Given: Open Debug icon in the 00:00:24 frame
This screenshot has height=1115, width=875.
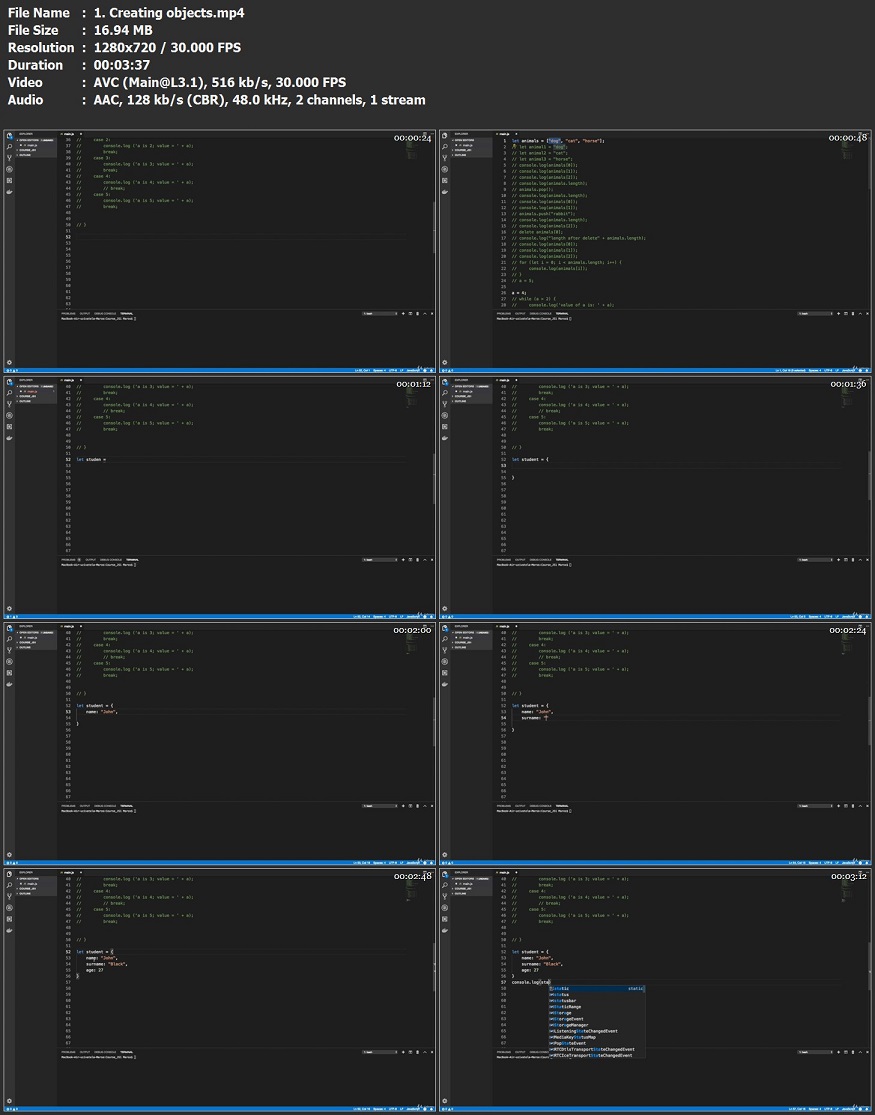Looking at the screenshot, I should tap(9, 169).
